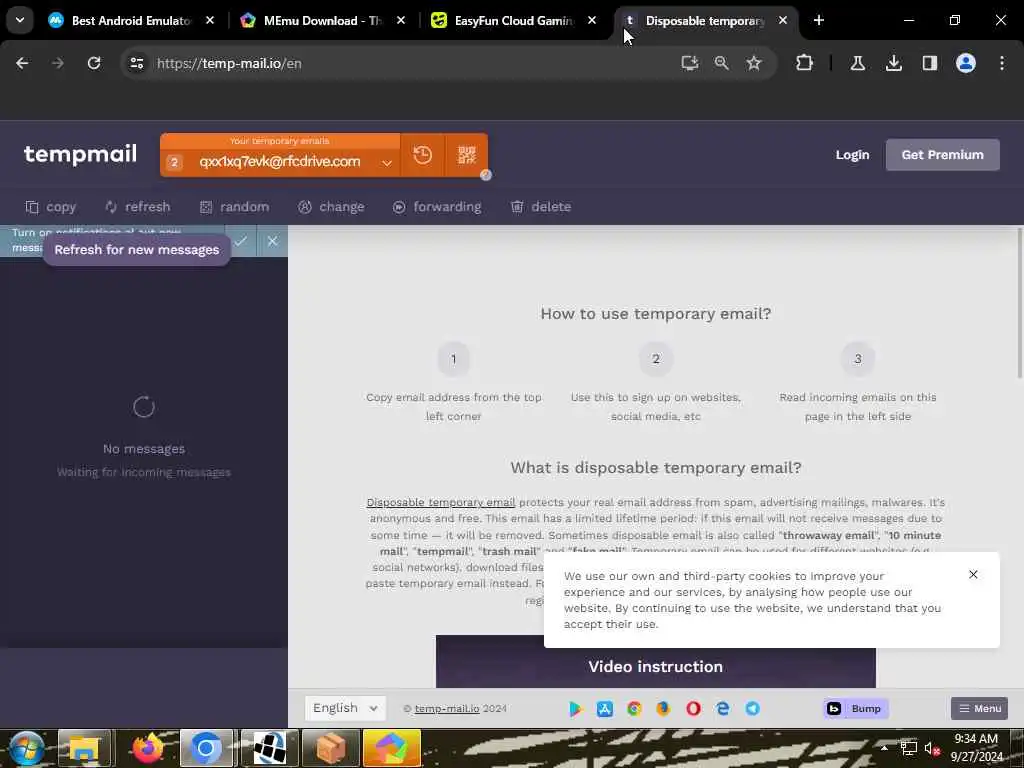
Task: Bookmark this page with the star
Action: tap(754, 63)
